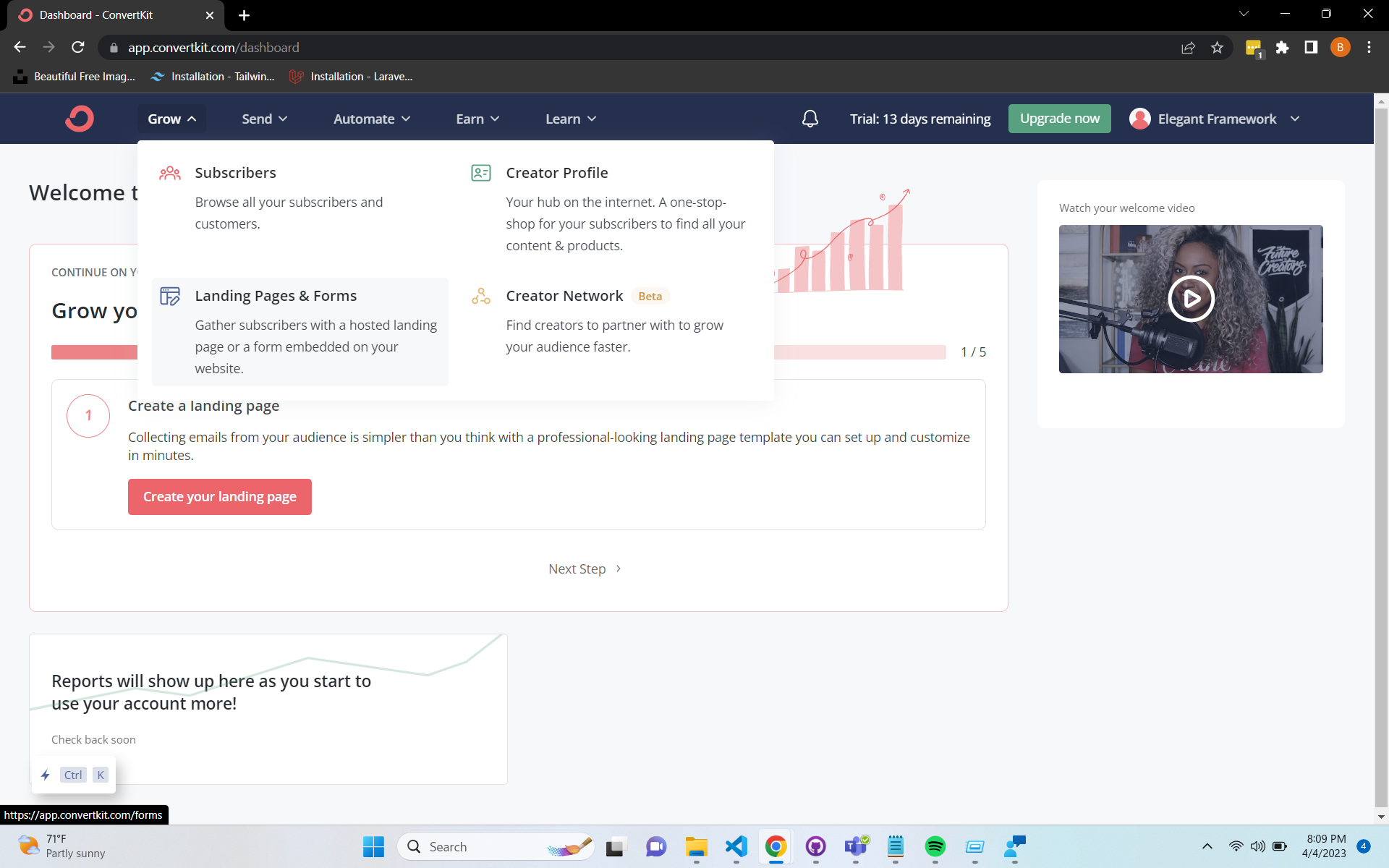Viewport: 1389px width, 868px height.
Task: Open the Subscribers menu item
Action: (x=235, y=172)
